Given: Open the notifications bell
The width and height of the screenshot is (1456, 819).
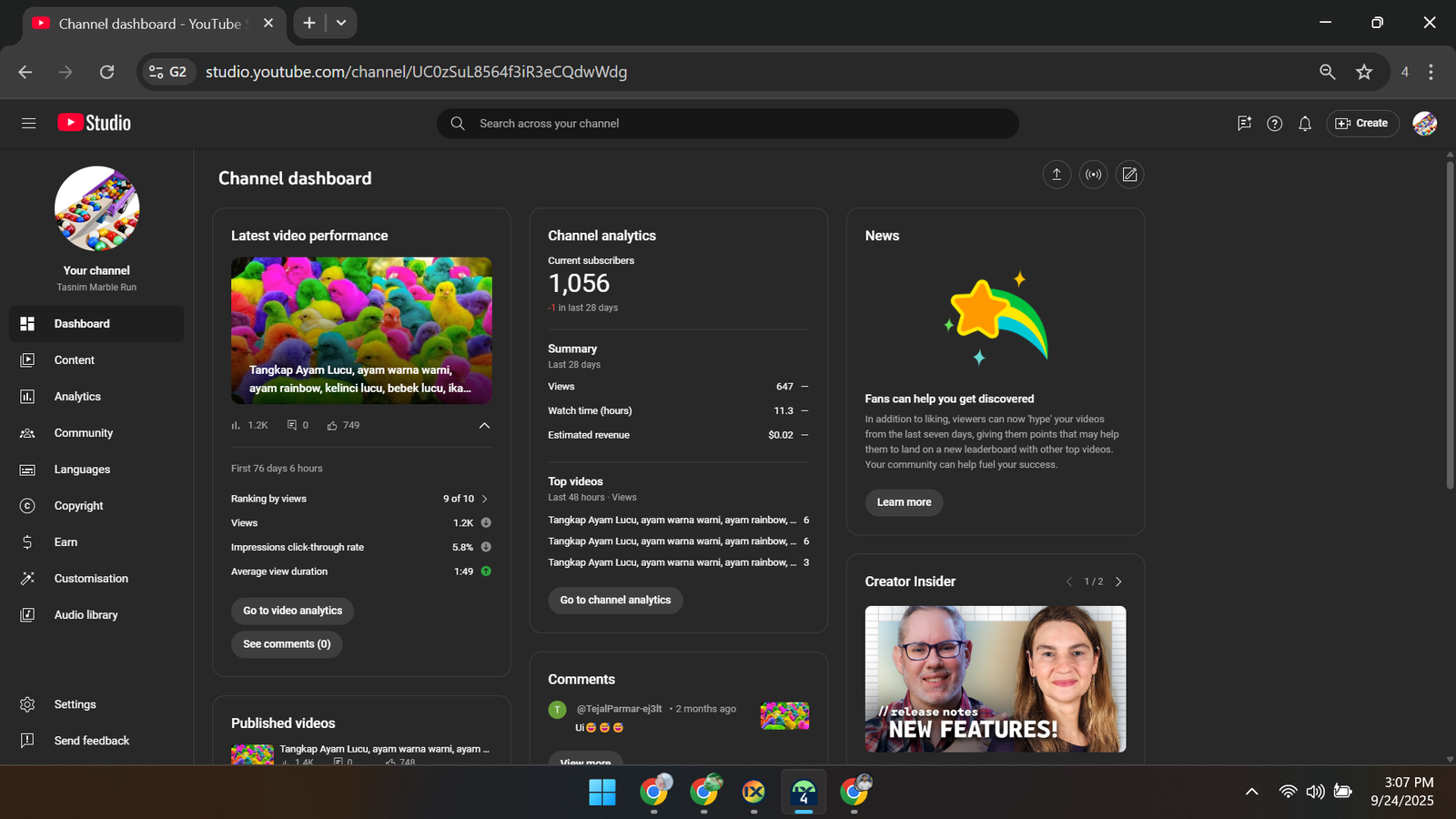Looking at the screenshot, I should pos(1305,124).
